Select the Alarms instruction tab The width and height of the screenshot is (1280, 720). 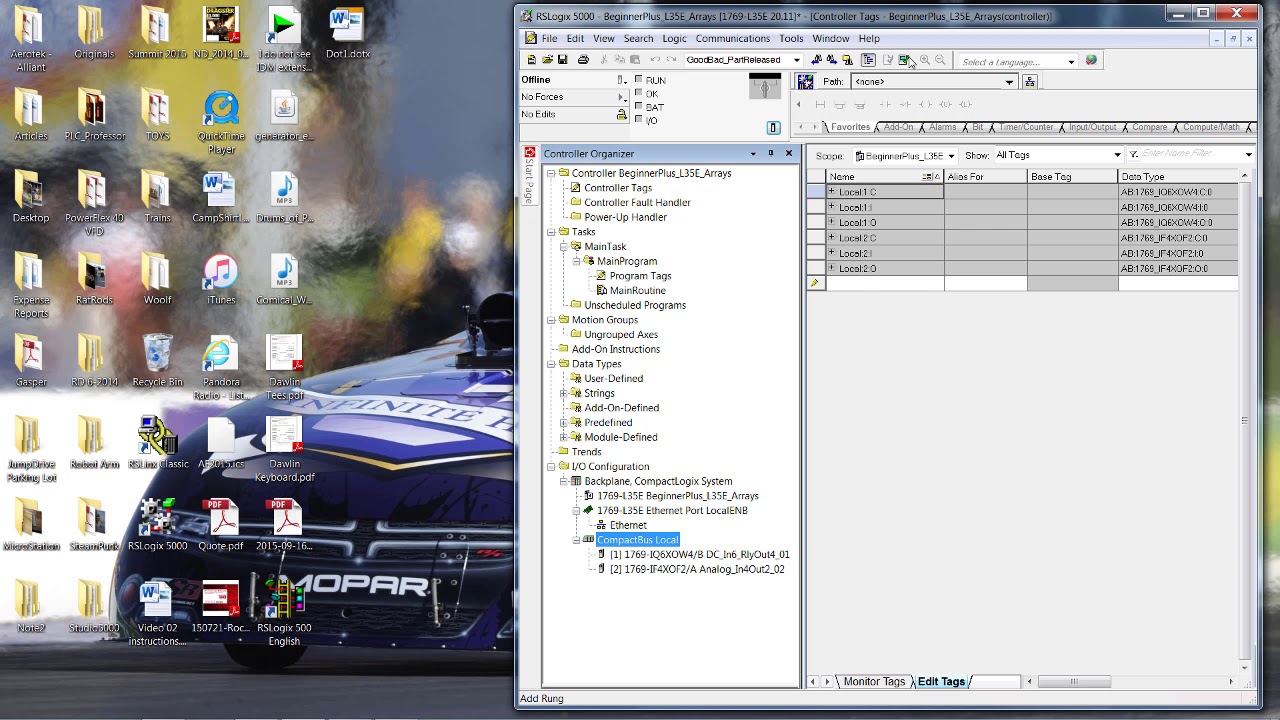click(942, 127)
